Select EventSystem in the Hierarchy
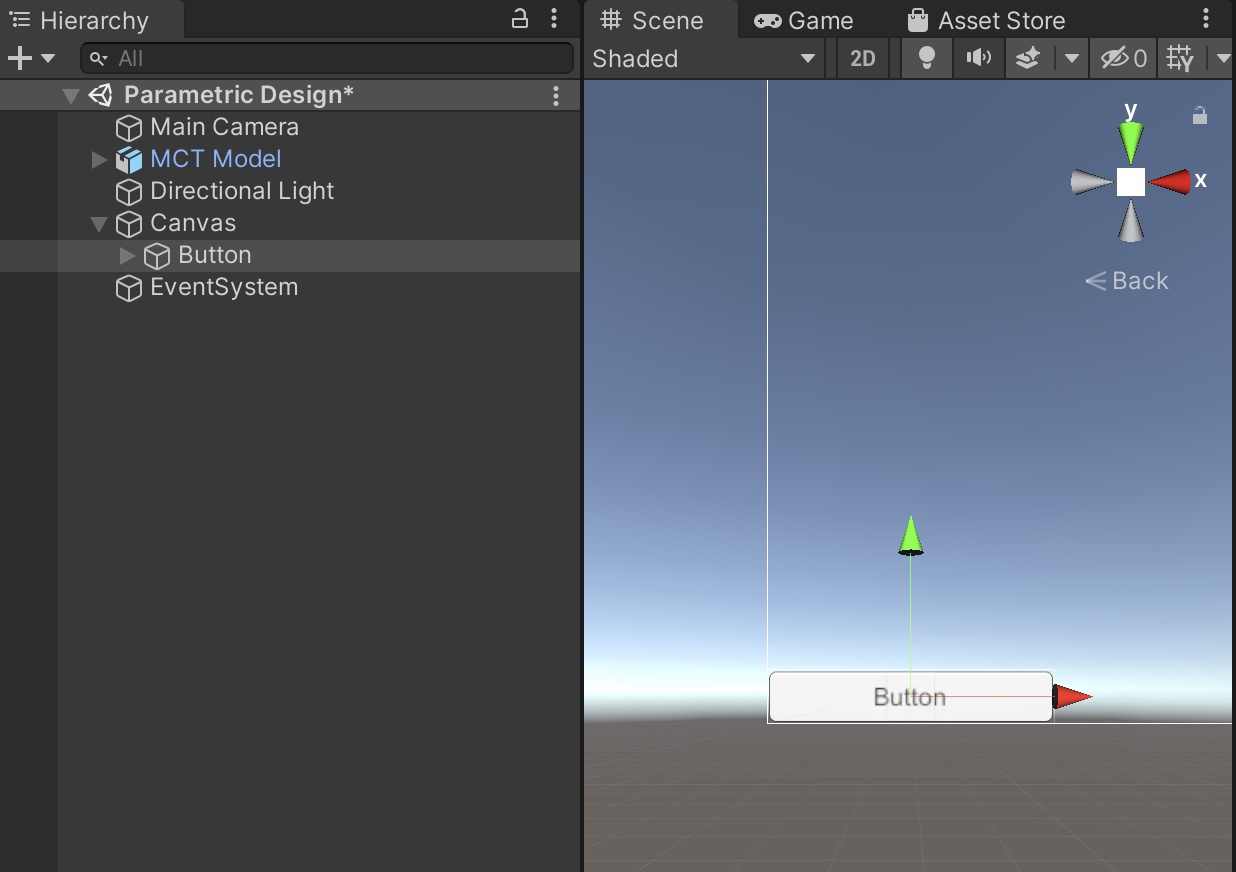 coord(224,287)
